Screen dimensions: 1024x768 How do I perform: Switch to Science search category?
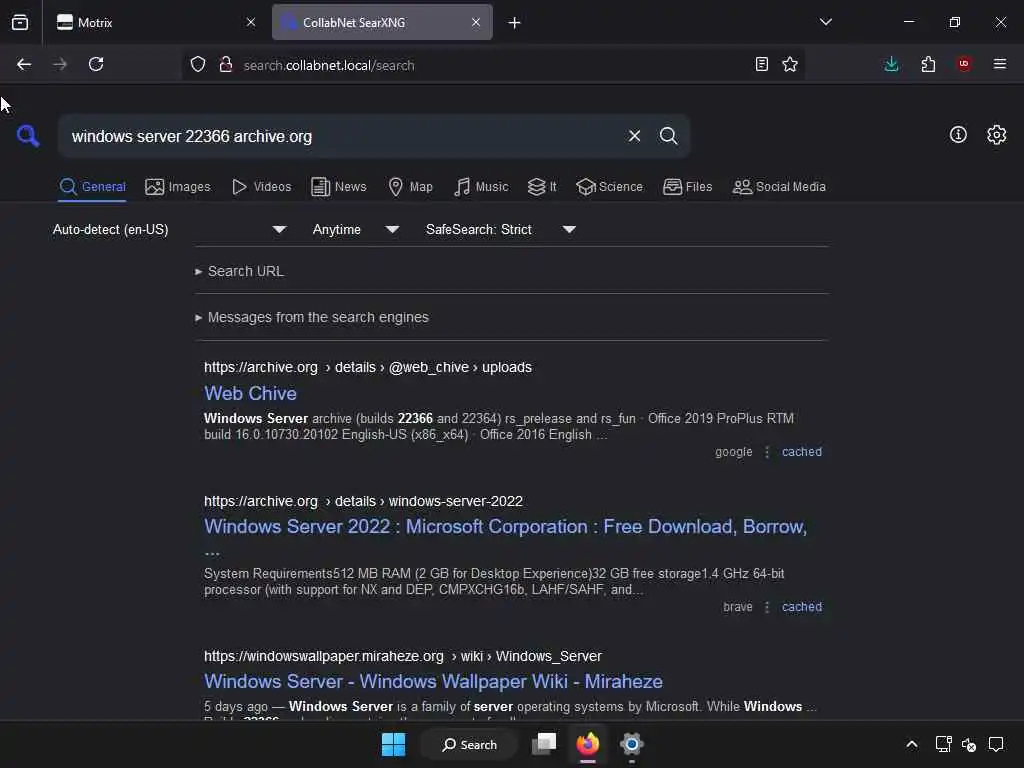tap(609, 187)
